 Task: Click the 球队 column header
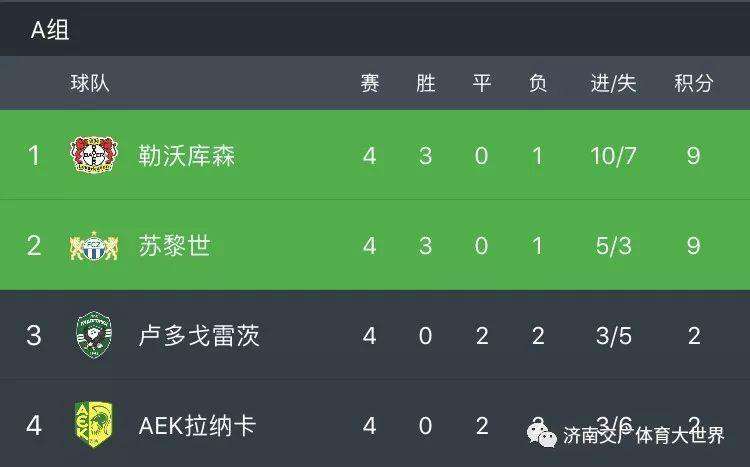tap(89, 84)
